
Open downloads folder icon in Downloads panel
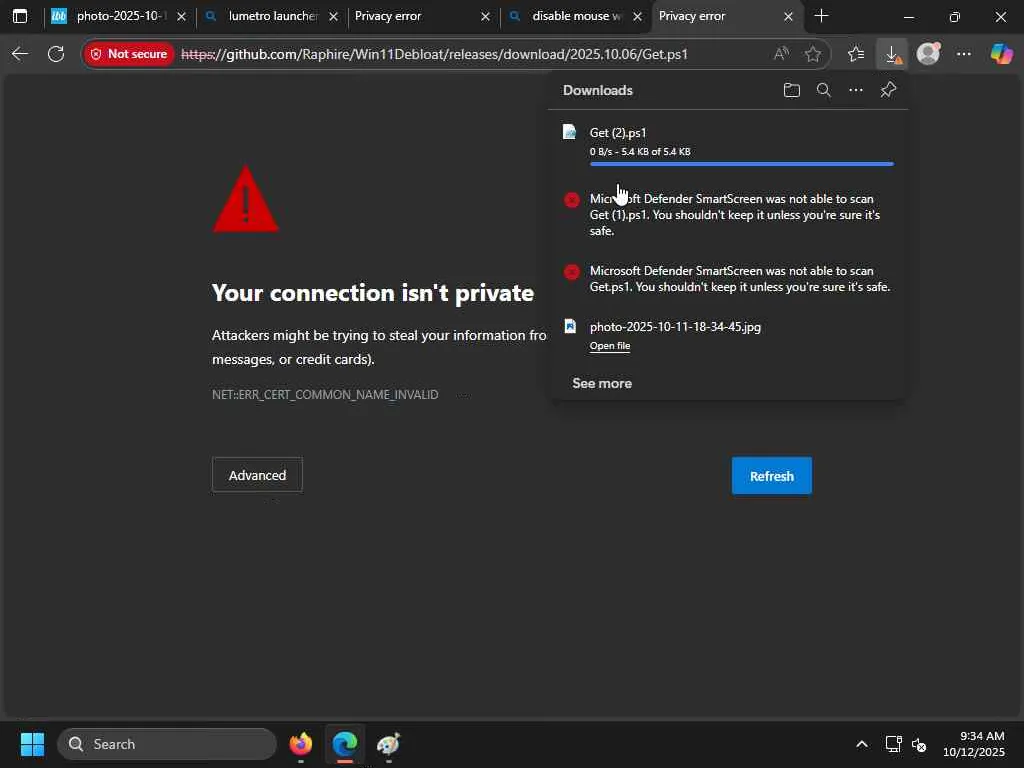pos(792,90)
